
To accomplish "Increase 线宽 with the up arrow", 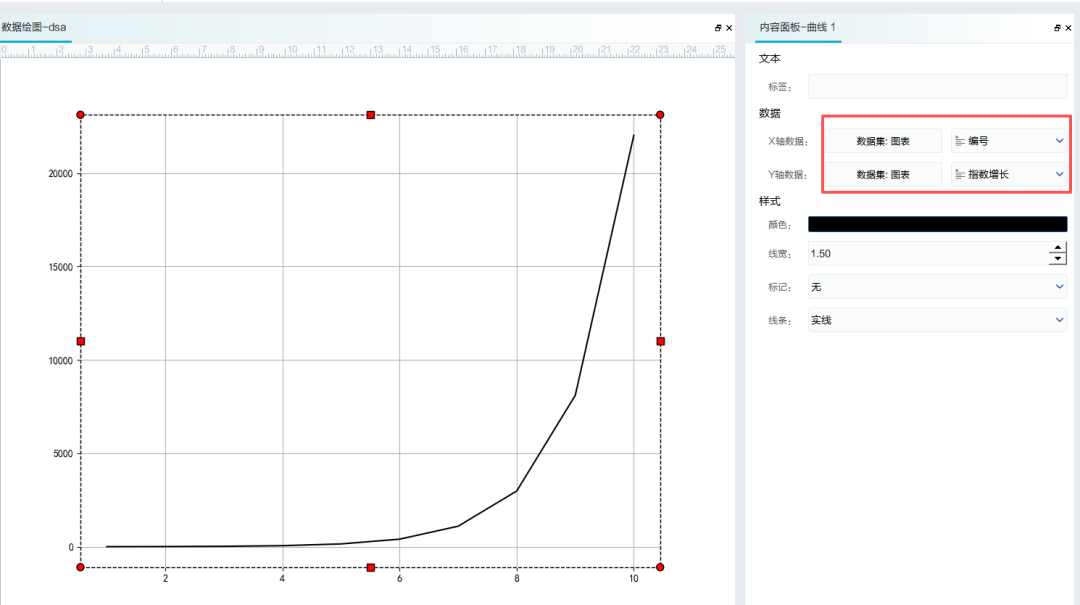I will [x=1057, y=248].
